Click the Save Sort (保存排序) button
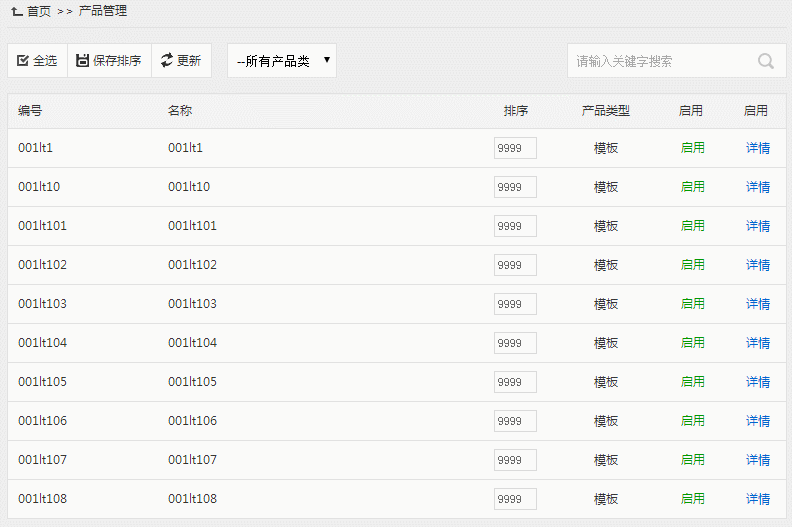 109,61
